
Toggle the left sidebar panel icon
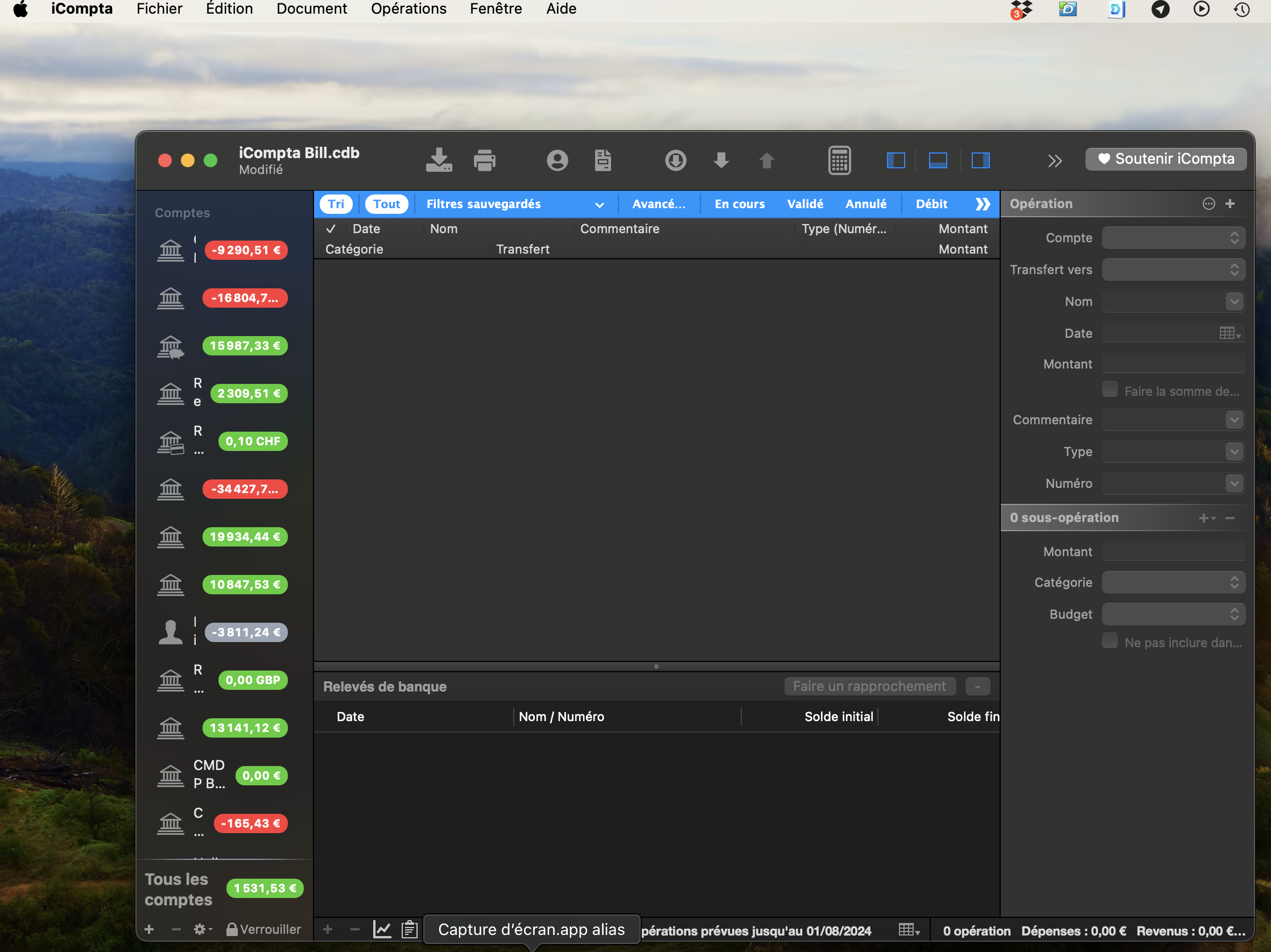[896, 160]
